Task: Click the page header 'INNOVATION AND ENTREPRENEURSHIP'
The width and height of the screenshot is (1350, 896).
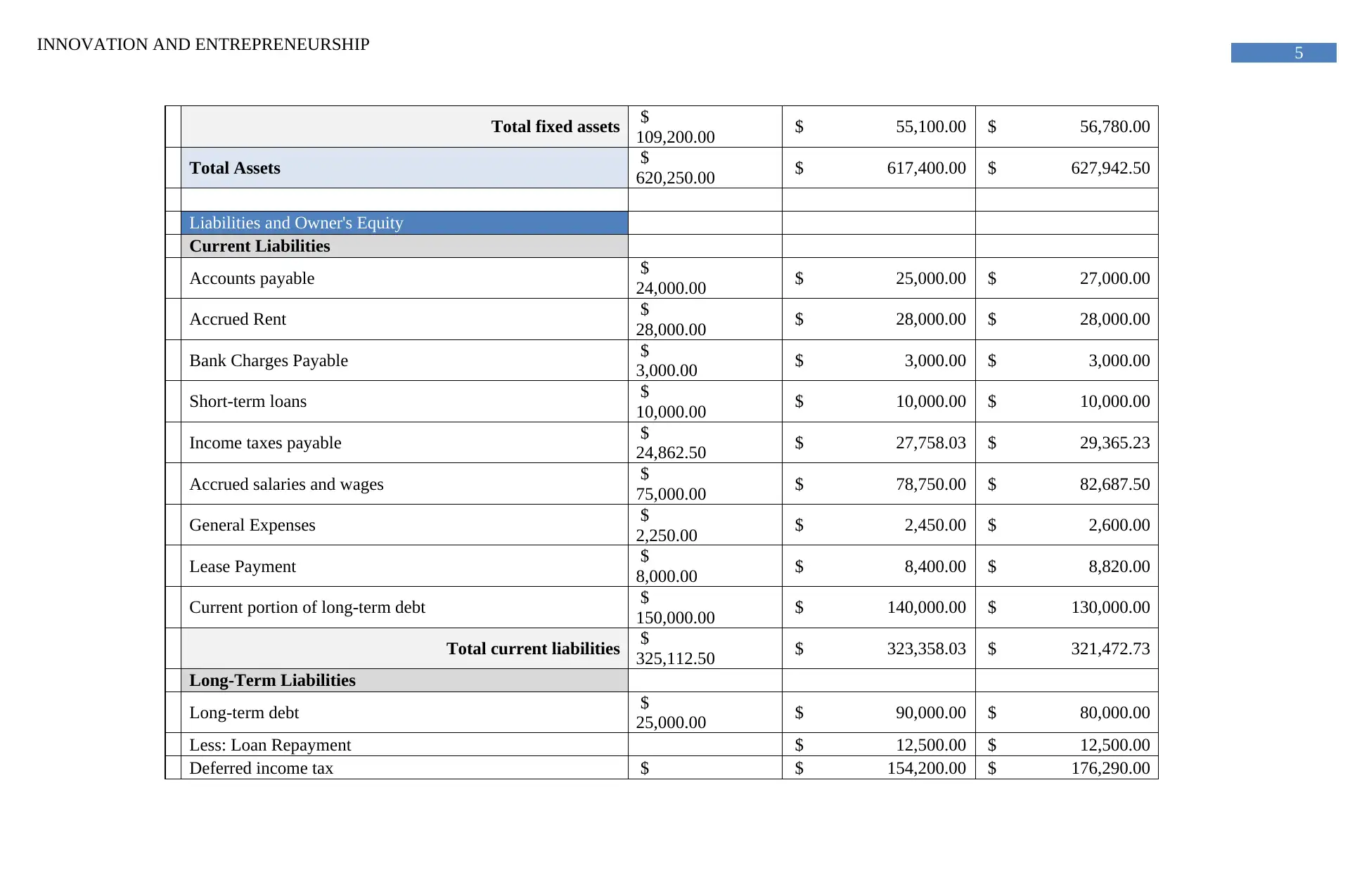Action: (x=203, y=44)
